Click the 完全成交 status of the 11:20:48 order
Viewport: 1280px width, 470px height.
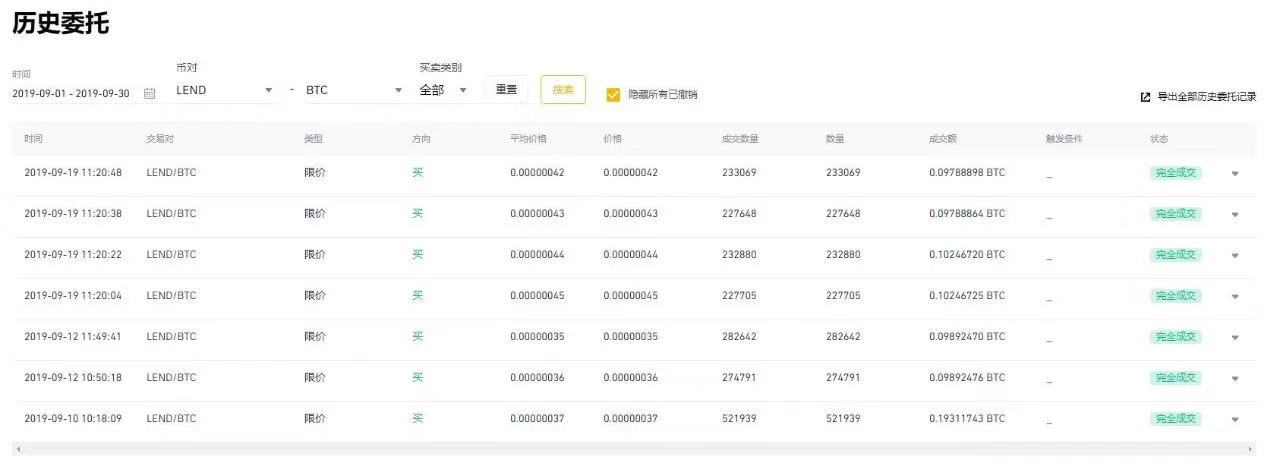click(1175, 173)
